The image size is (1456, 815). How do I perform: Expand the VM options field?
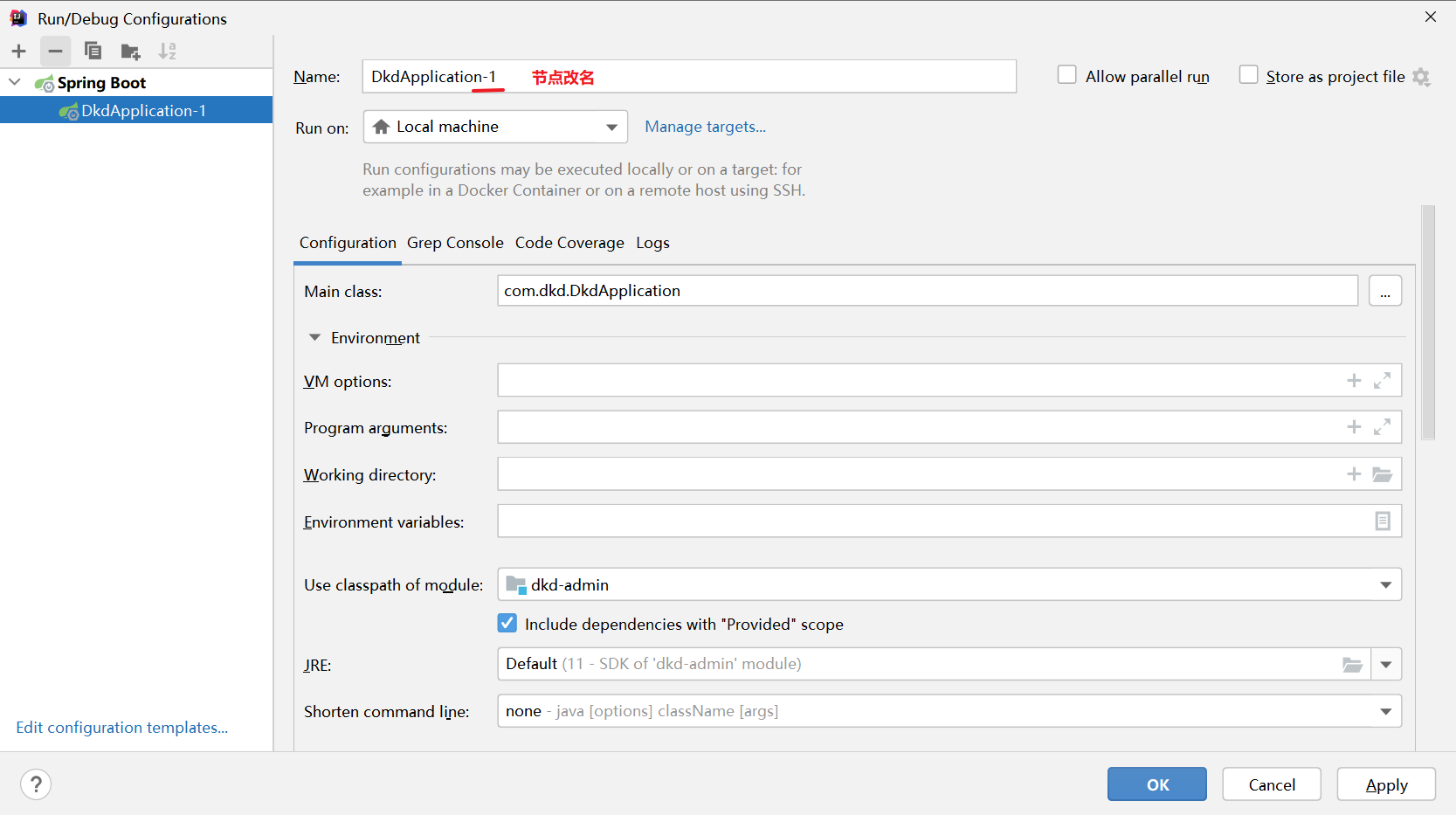[x=1382, y=381]
